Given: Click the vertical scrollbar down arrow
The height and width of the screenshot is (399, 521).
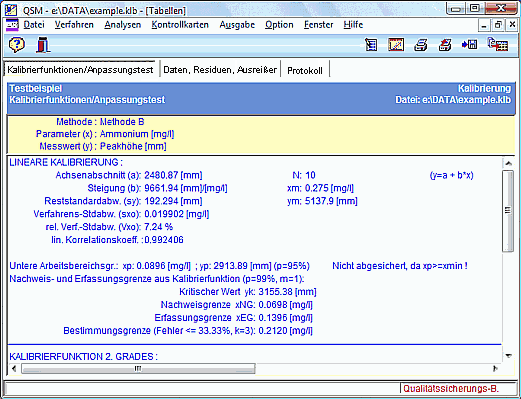Looking at the screenshot, I should pos(508,356).
